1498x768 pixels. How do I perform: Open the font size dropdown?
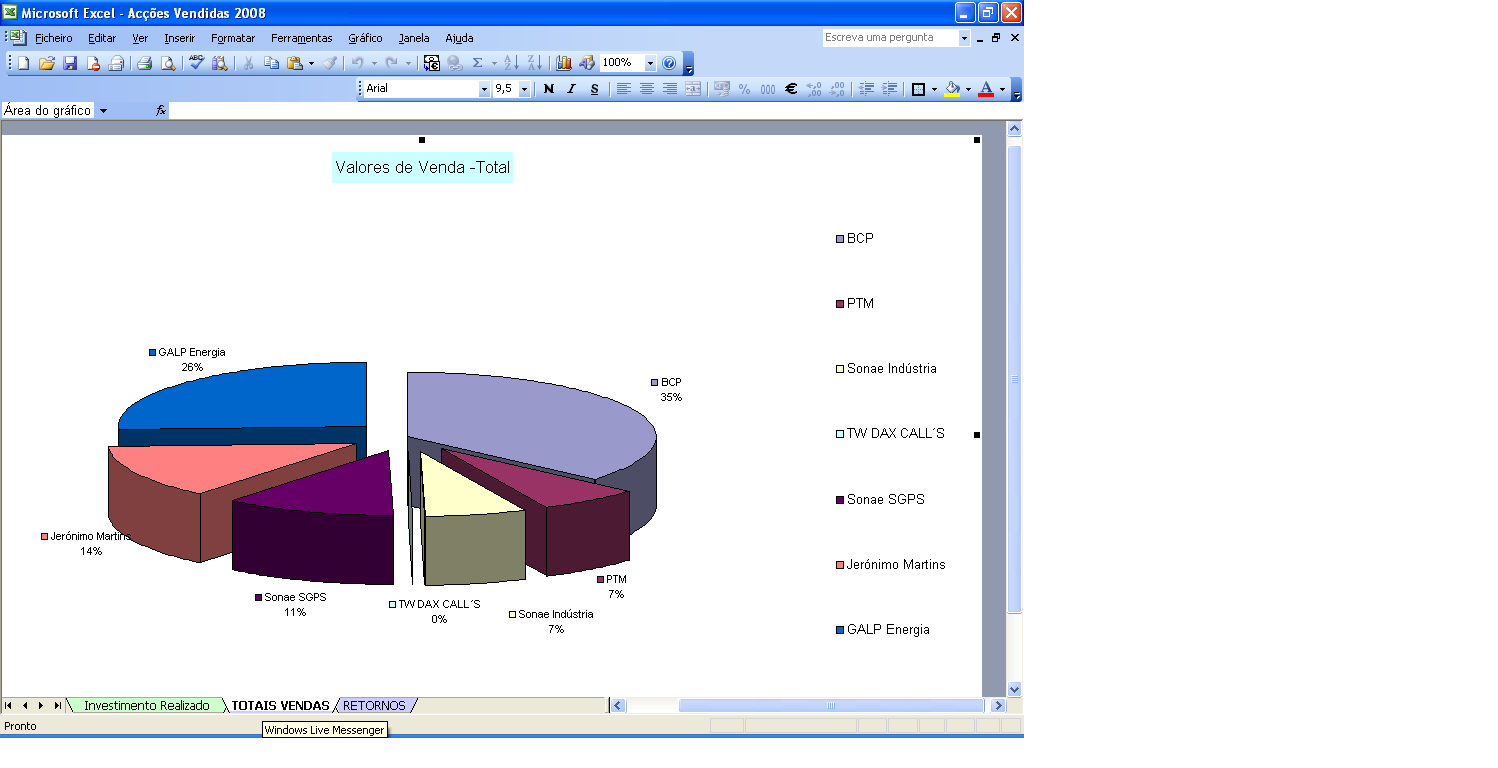524,89
